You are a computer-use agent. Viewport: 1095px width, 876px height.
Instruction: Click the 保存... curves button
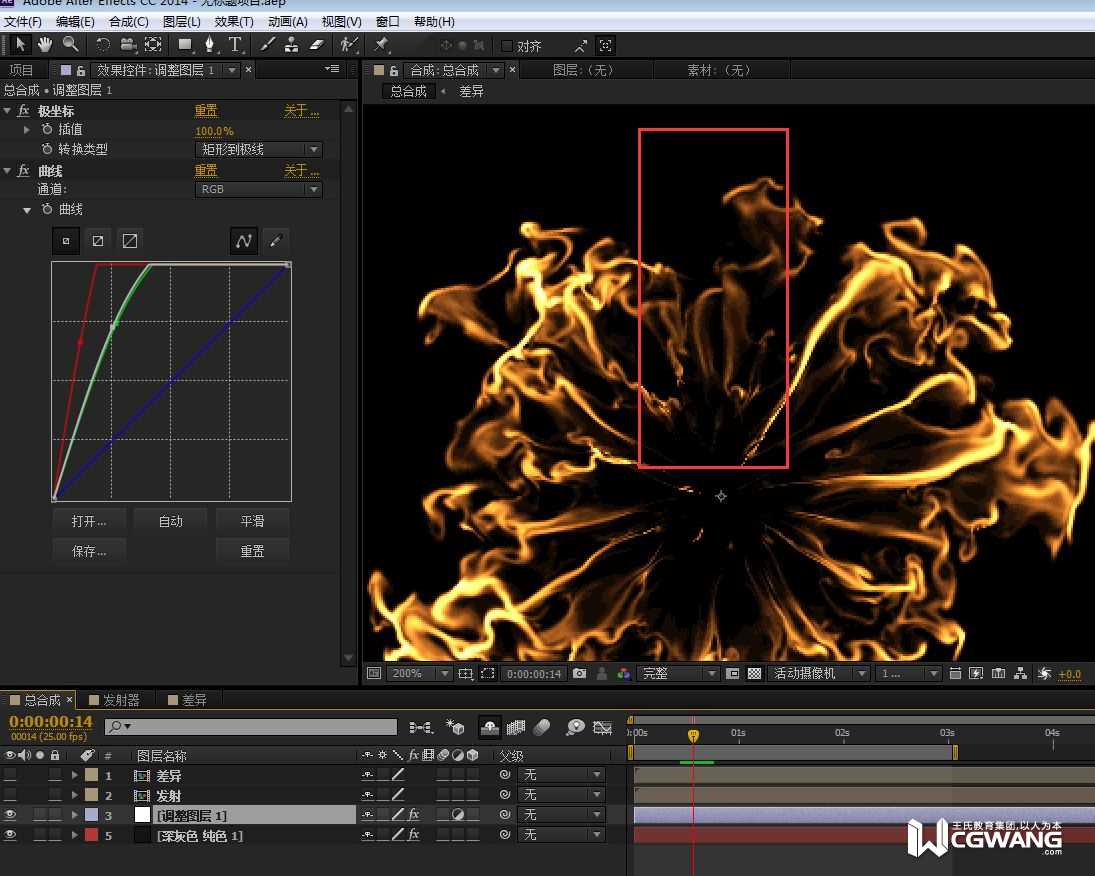89,551
